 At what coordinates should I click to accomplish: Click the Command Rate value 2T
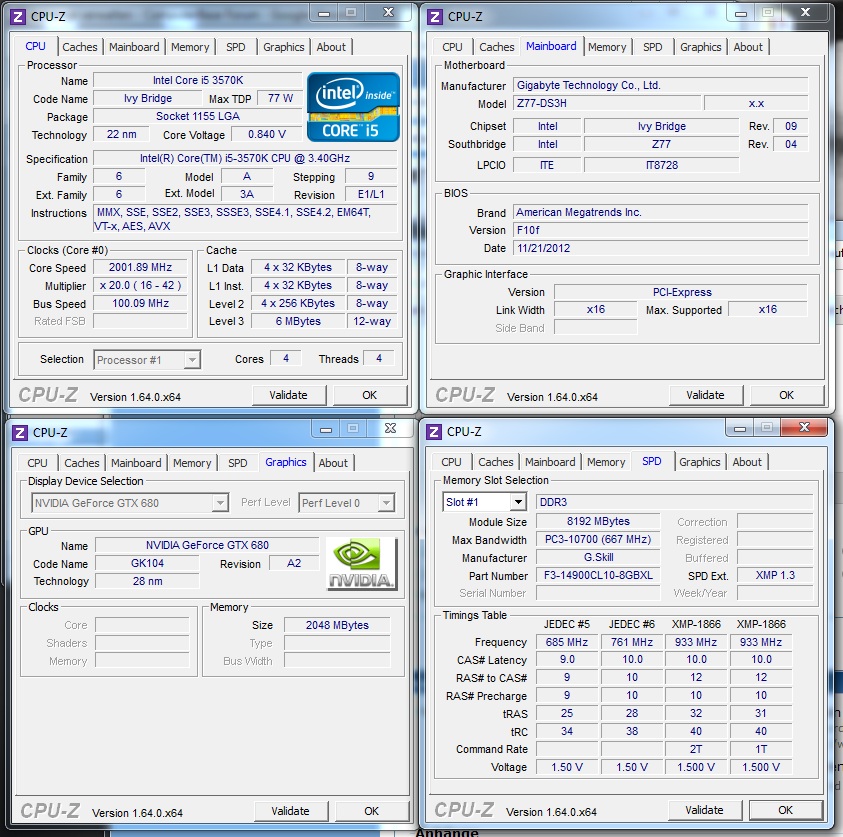696,749
